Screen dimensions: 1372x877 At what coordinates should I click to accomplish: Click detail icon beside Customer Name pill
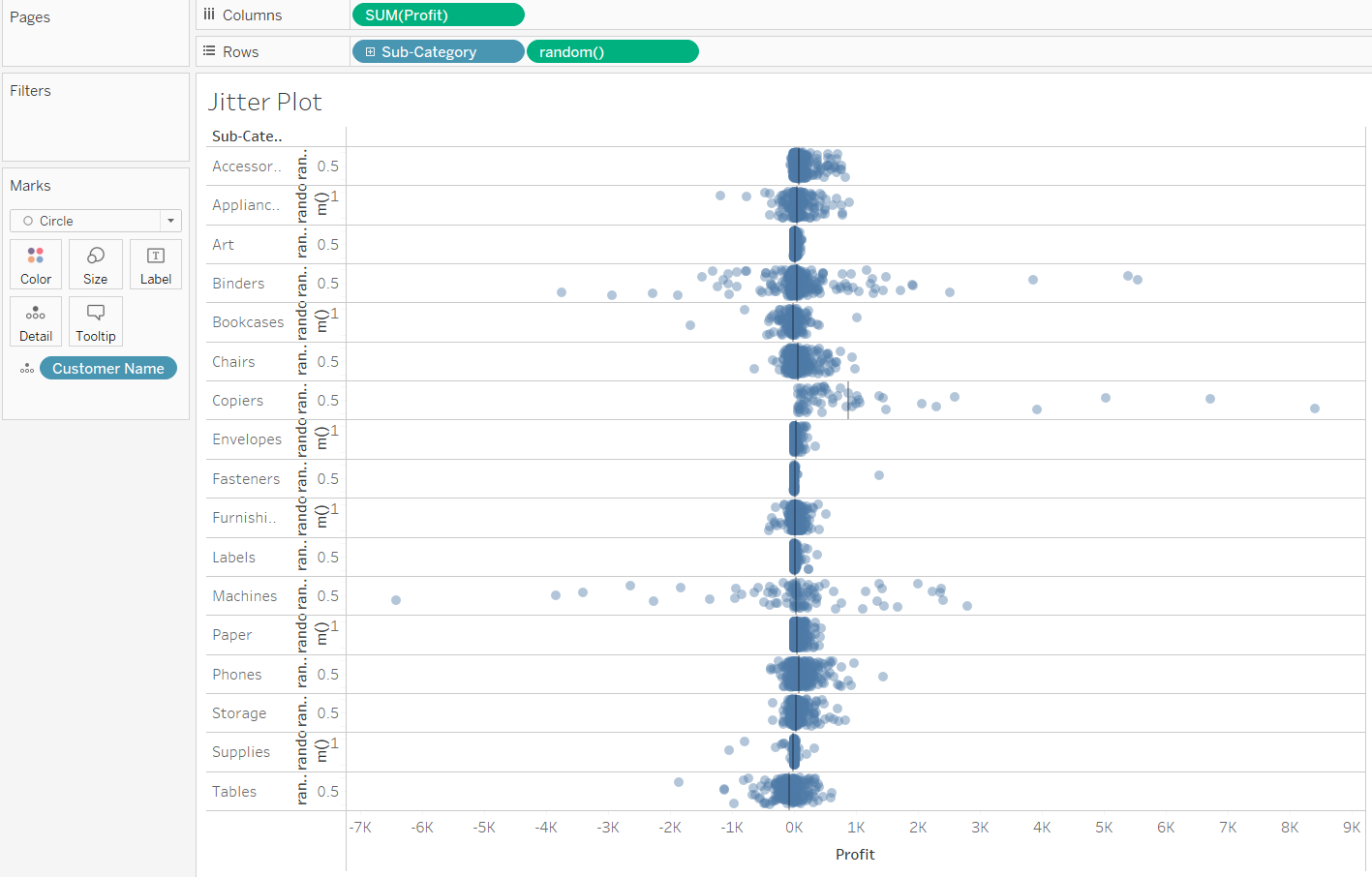point(27,369)
